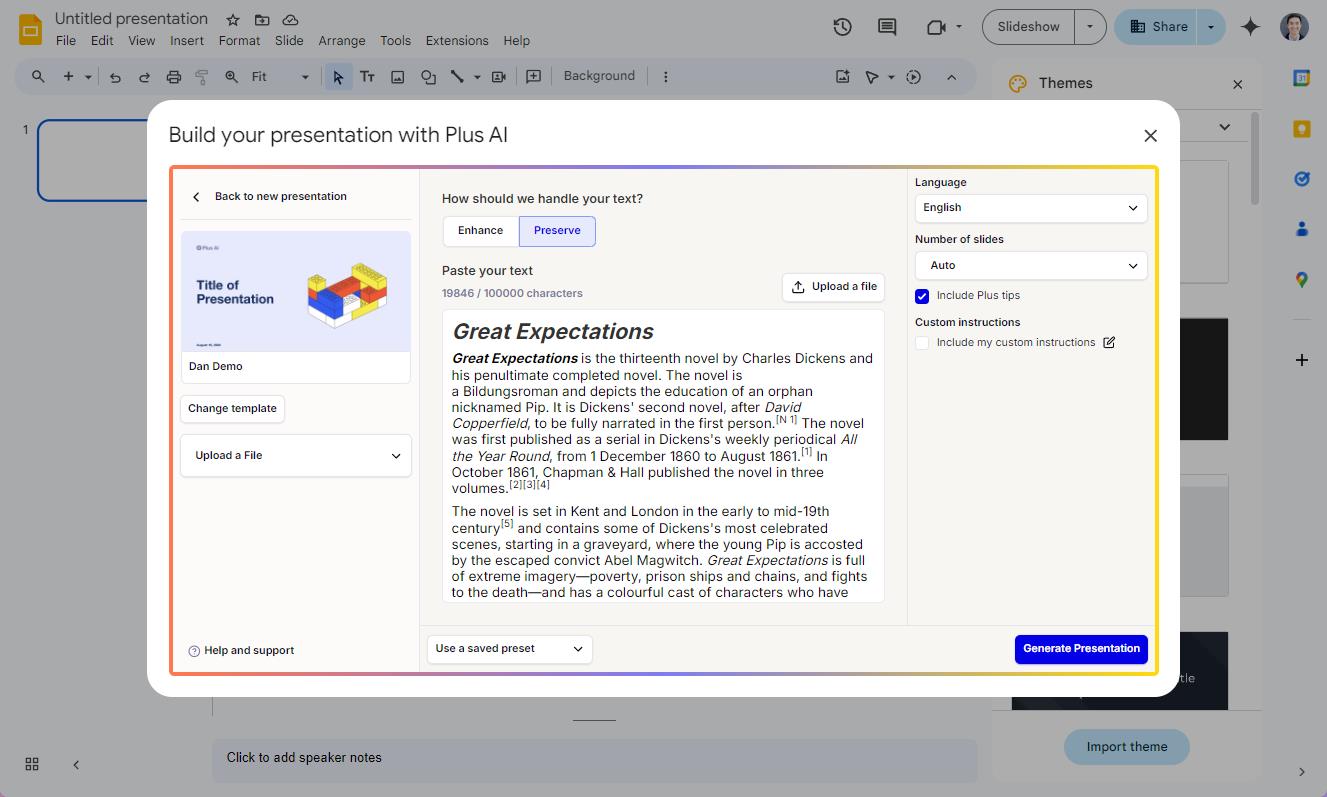Click the Slideshow button
The width and height of the screenshot is (1327, 797).
coord(1029,27)
